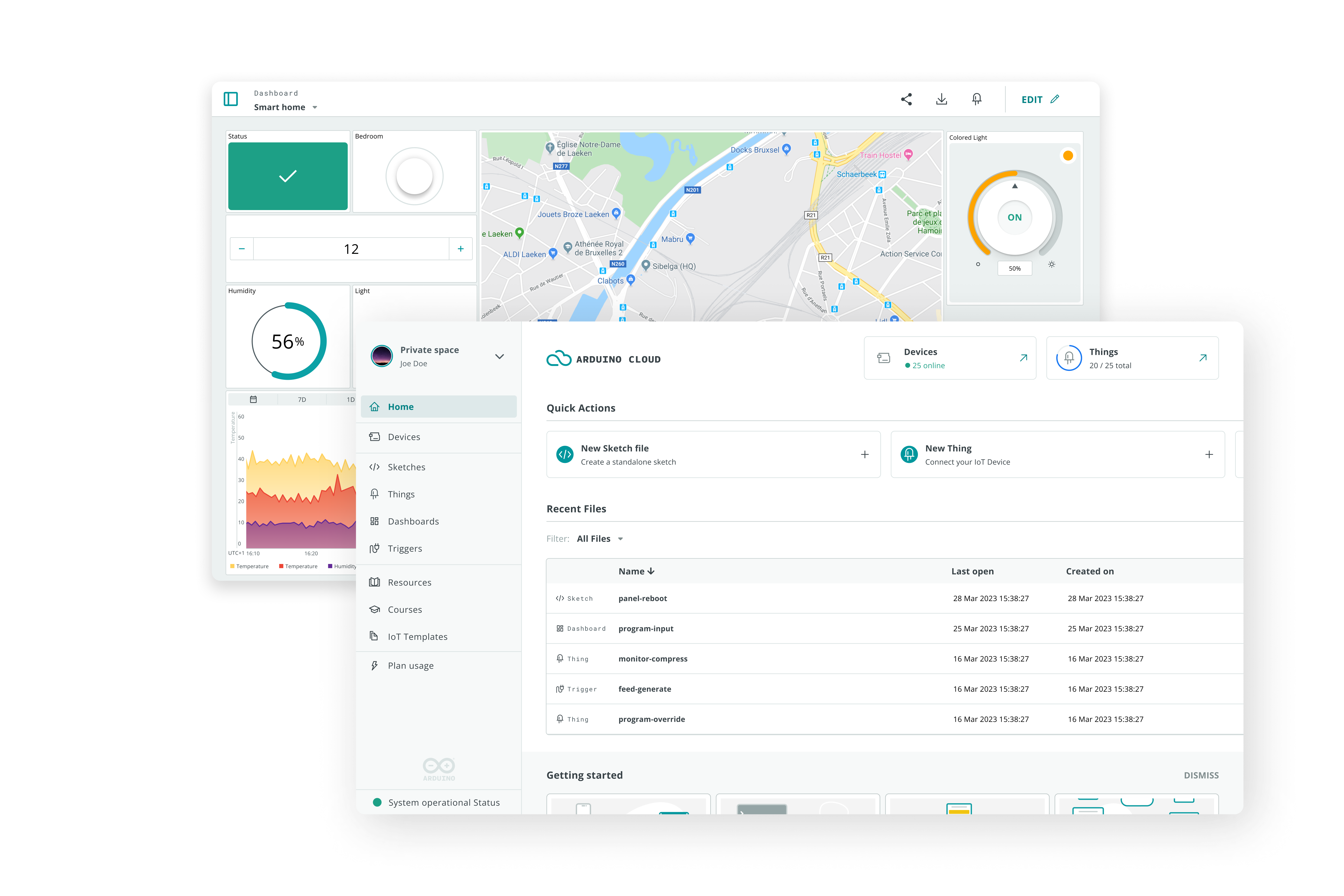This screenshot has height=896, width=1344.
Task: Click the Things card circular bulb icon
Action: [1069, 358]
